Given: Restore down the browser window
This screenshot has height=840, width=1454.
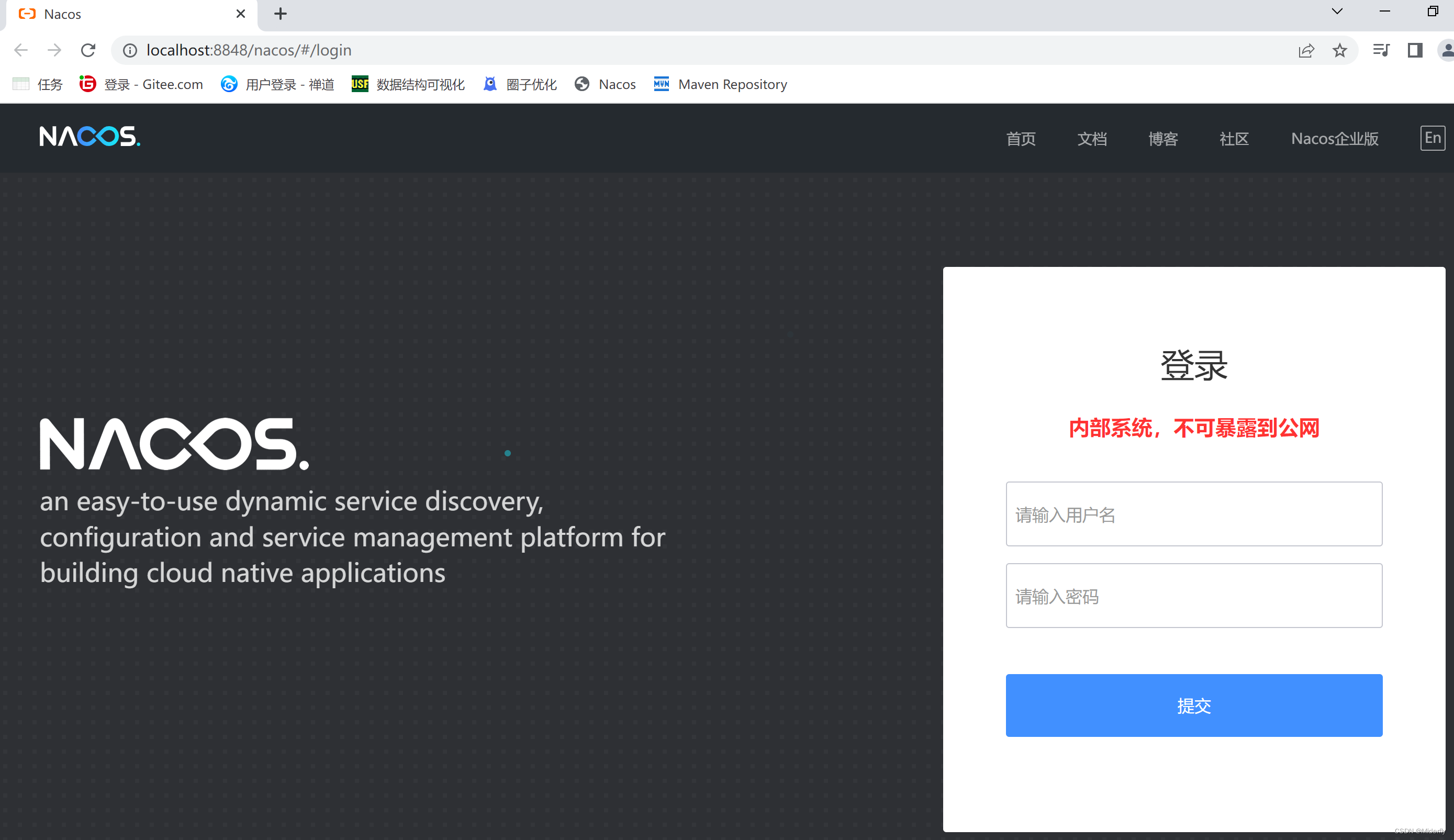Looking at the screenshot, I should 1432,12.
